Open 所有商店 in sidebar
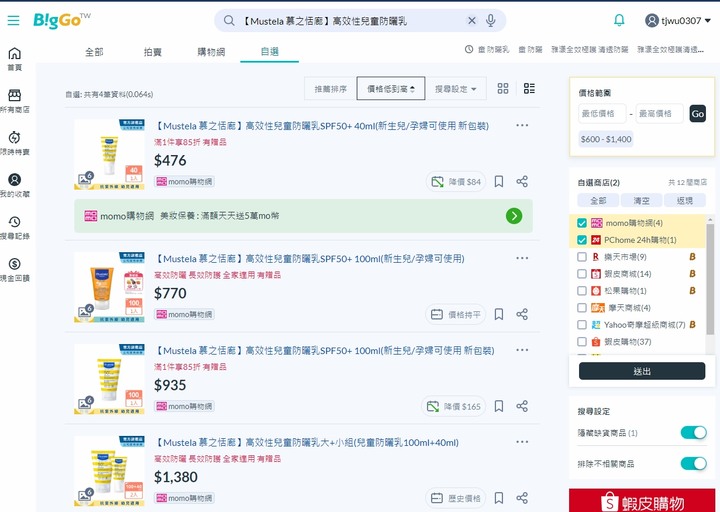The height and width of the screenshot is (512, 720). (15, 101)
